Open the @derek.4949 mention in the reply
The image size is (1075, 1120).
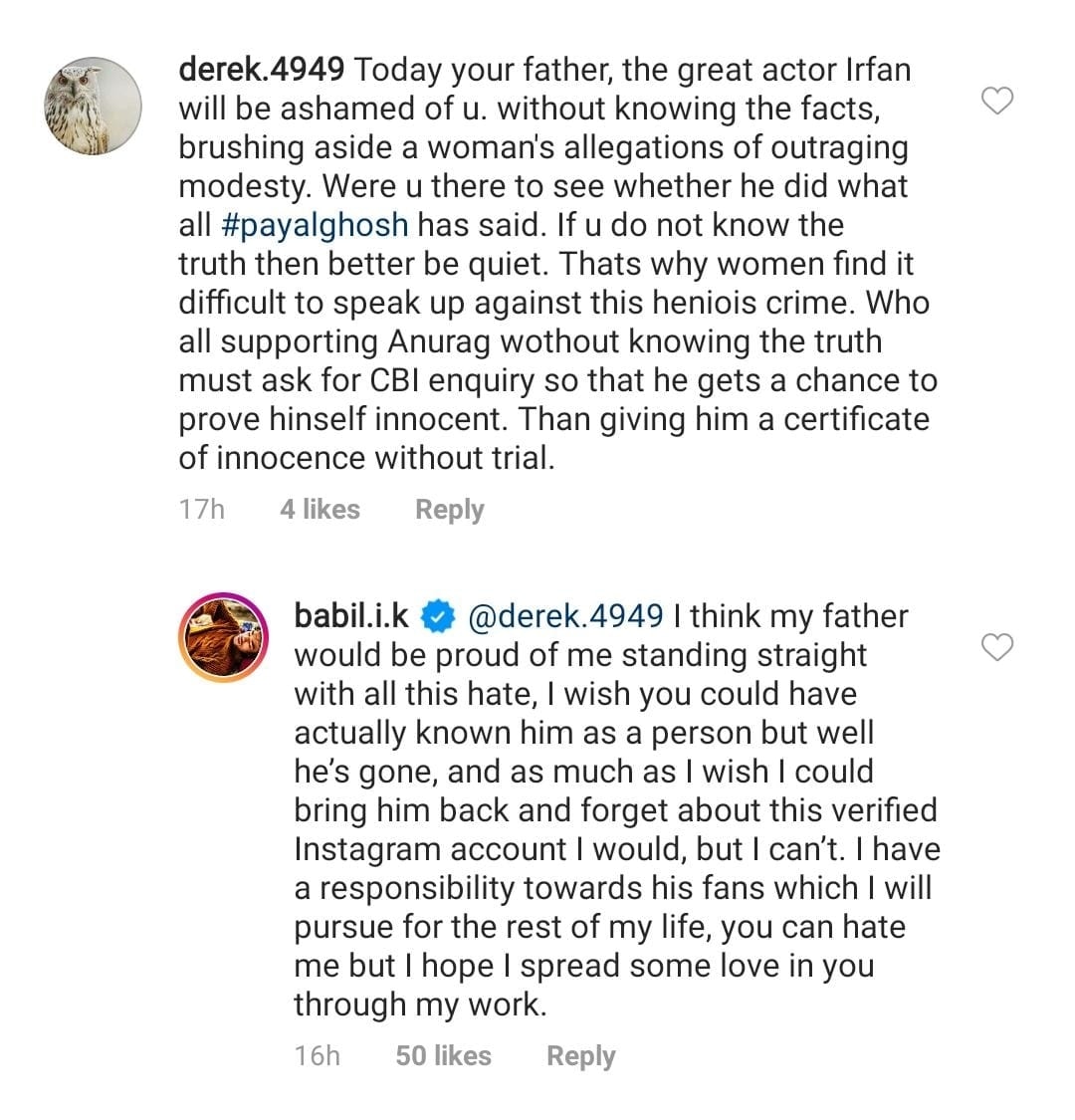click(564, 616)
